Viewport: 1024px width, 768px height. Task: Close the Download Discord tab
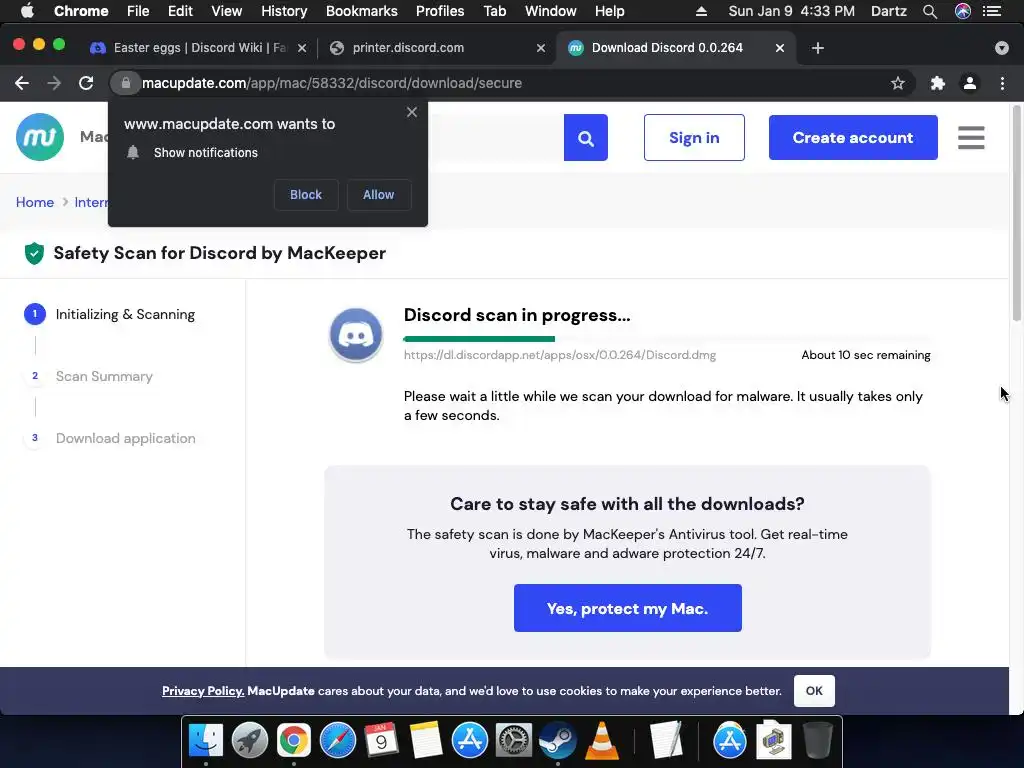pos(780,48)
